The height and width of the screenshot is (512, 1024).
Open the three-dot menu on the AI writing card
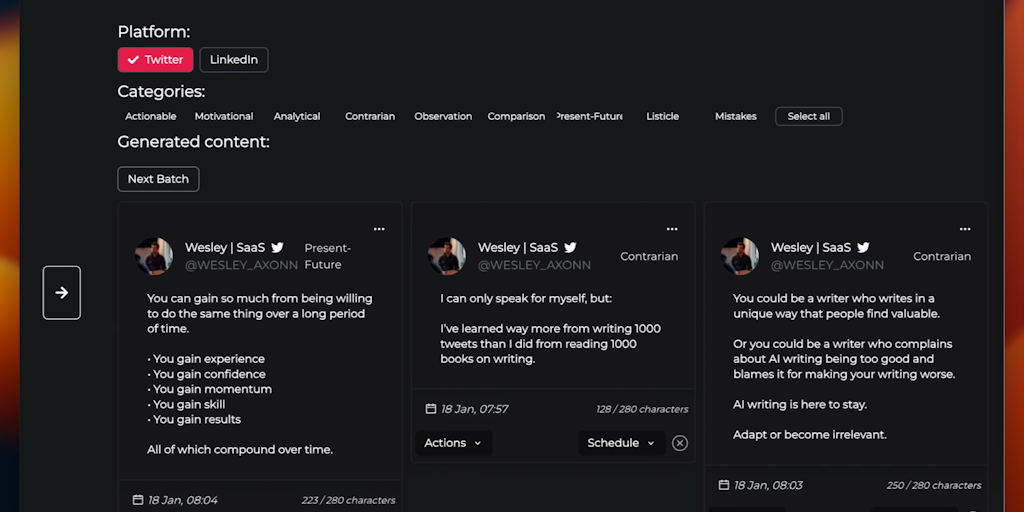(965, 229)
